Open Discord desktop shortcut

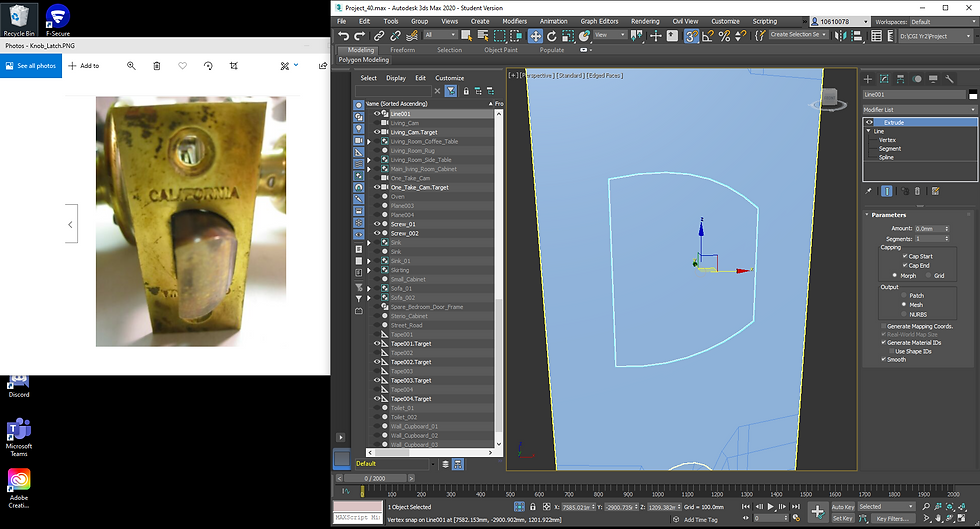pos(19,386)
